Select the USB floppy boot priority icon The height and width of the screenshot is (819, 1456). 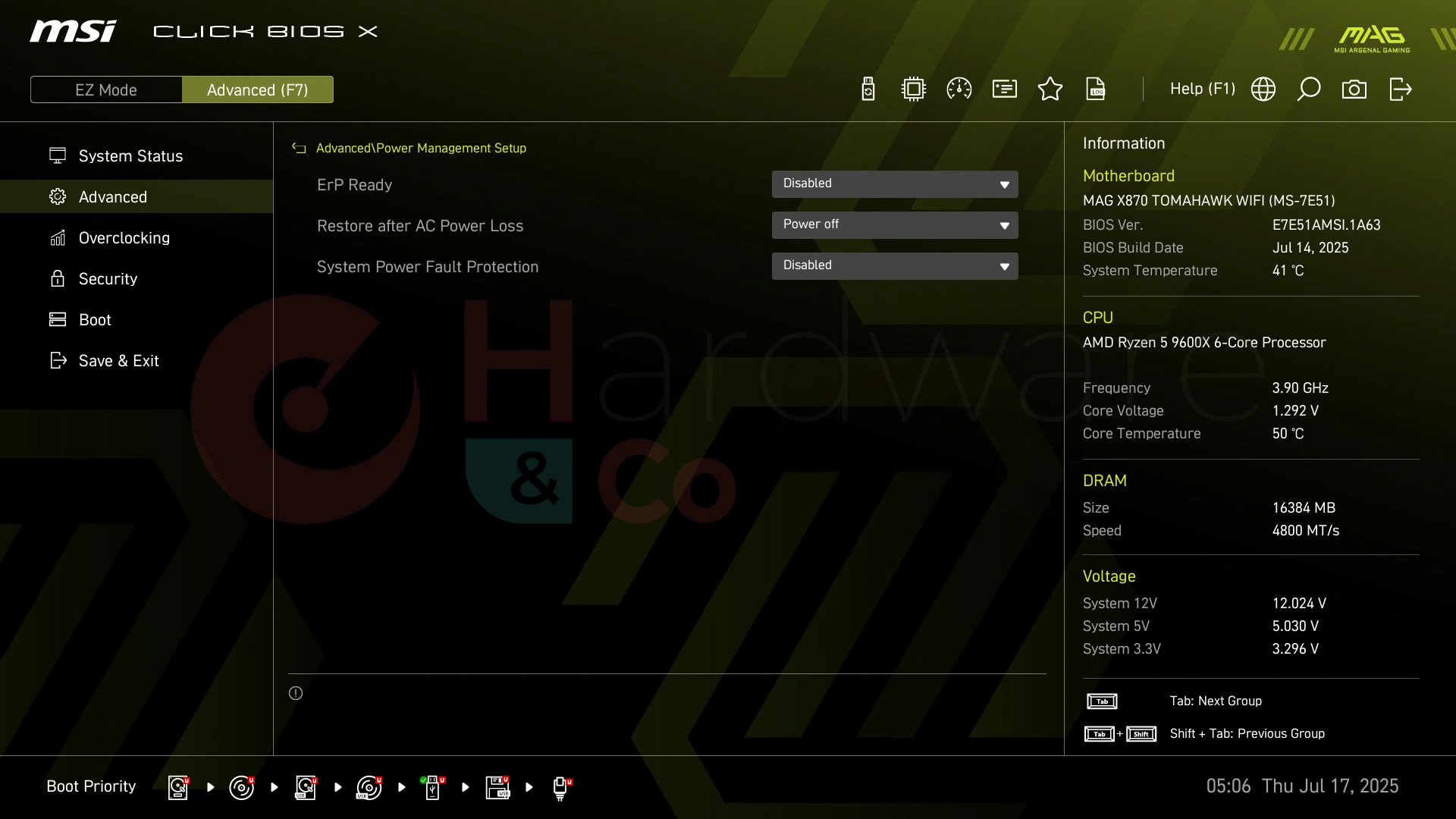(x=497, y=787)
